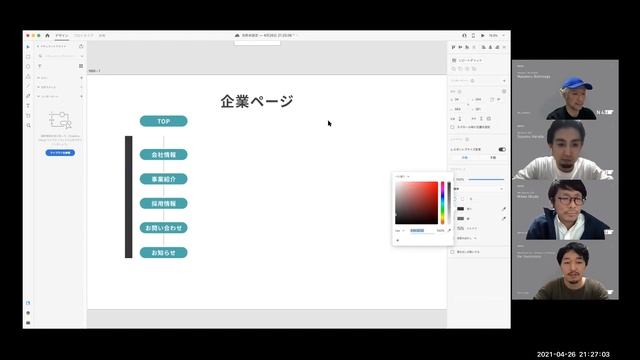The width and height of the screenshot is (640, 360).
Task: Open the blend mode dropdown
Action: point(478,189)
